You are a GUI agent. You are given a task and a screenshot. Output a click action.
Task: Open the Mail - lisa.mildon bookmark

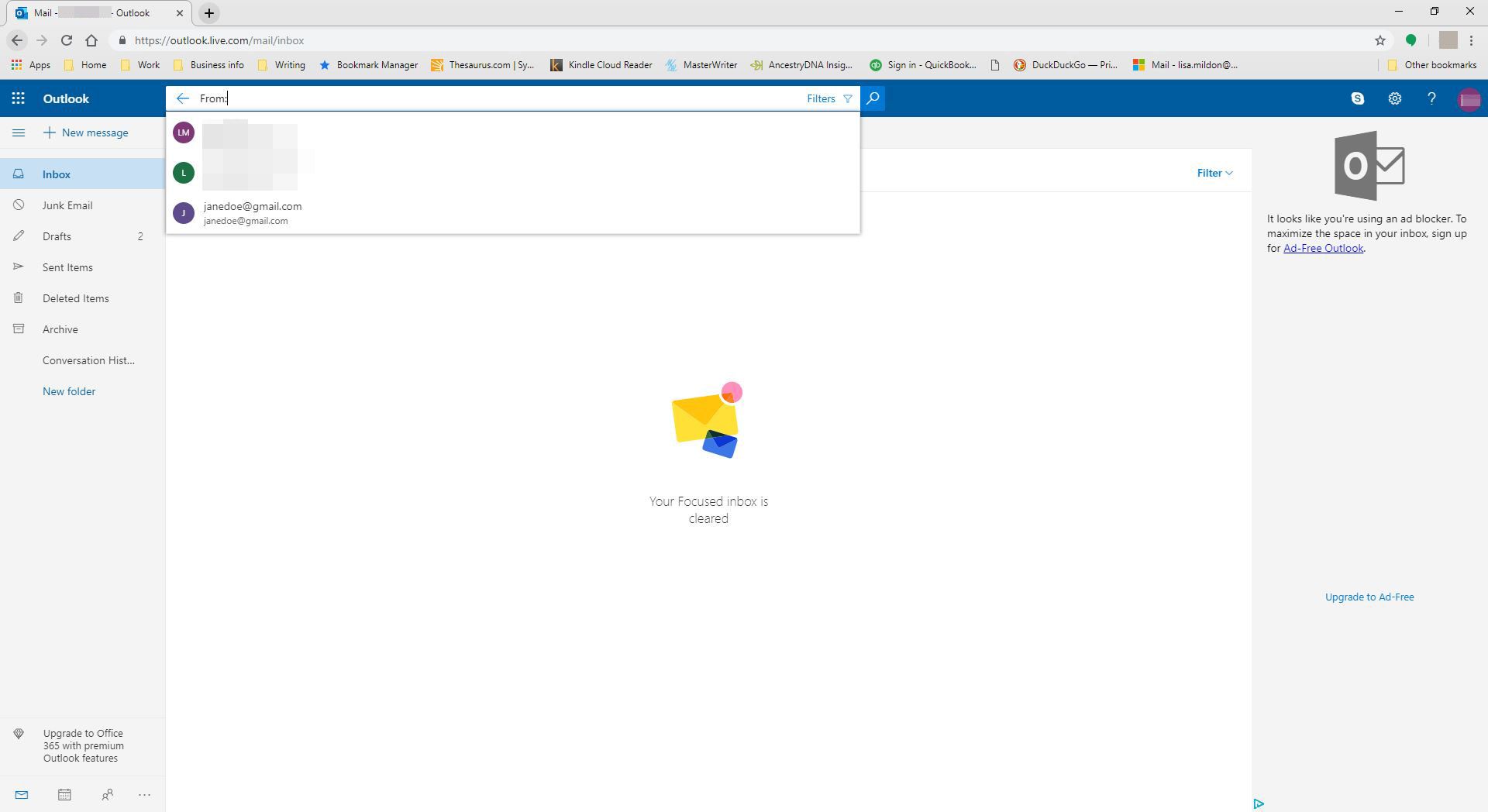point(1185,65)
